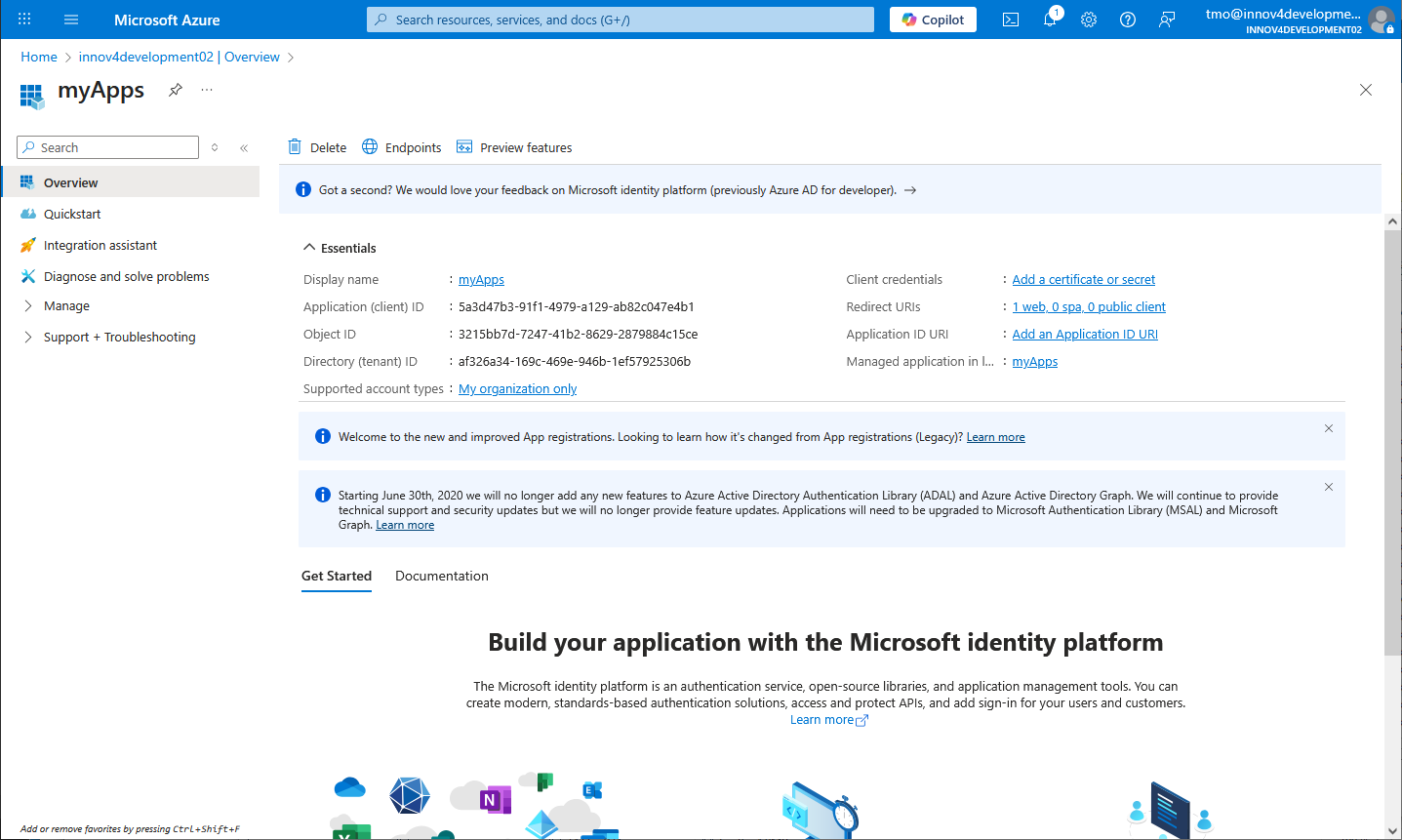Viewport: 1402px width, 840px height.
Task: Open Azure Cloud Shell from top bar
Action: click(1011, 20)
